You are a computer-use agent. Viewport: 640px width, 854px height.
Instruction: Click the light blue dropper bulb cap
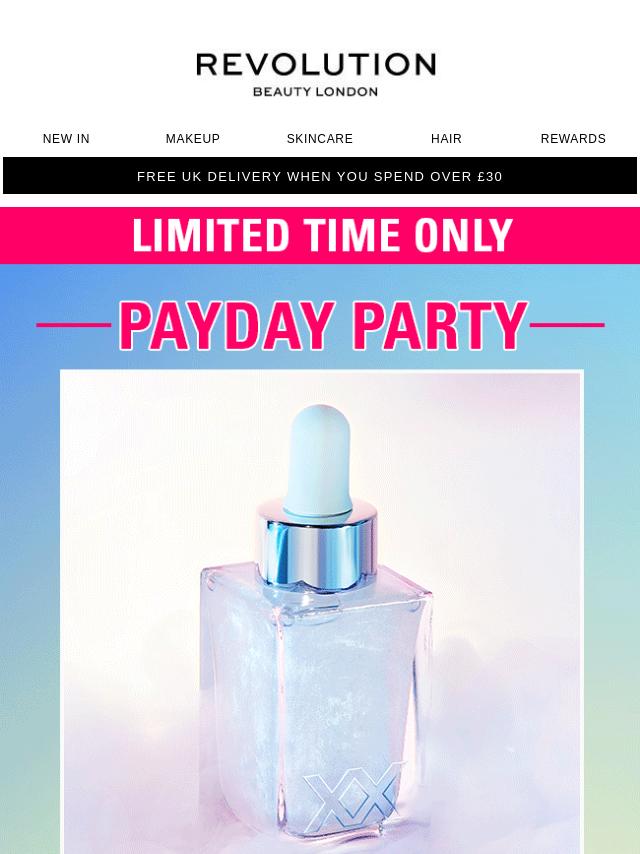point(319,461)
